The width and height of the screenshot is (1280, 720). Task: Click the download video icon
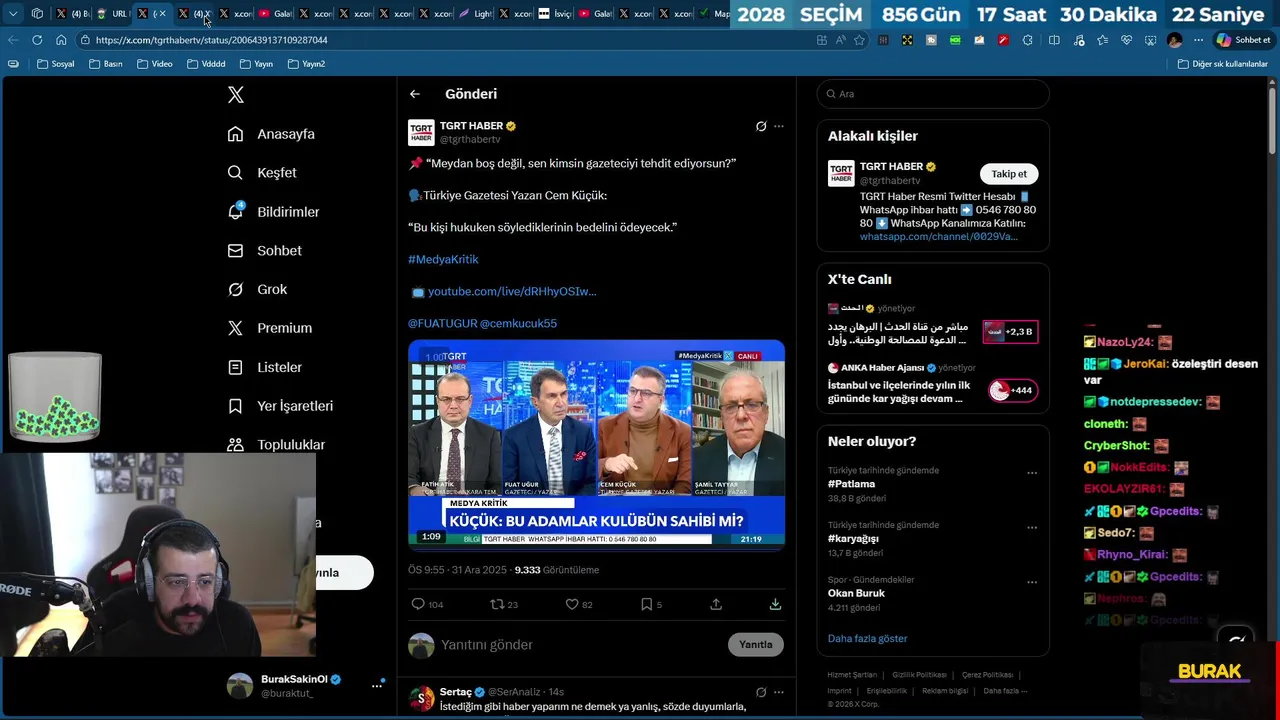point(775,604)
